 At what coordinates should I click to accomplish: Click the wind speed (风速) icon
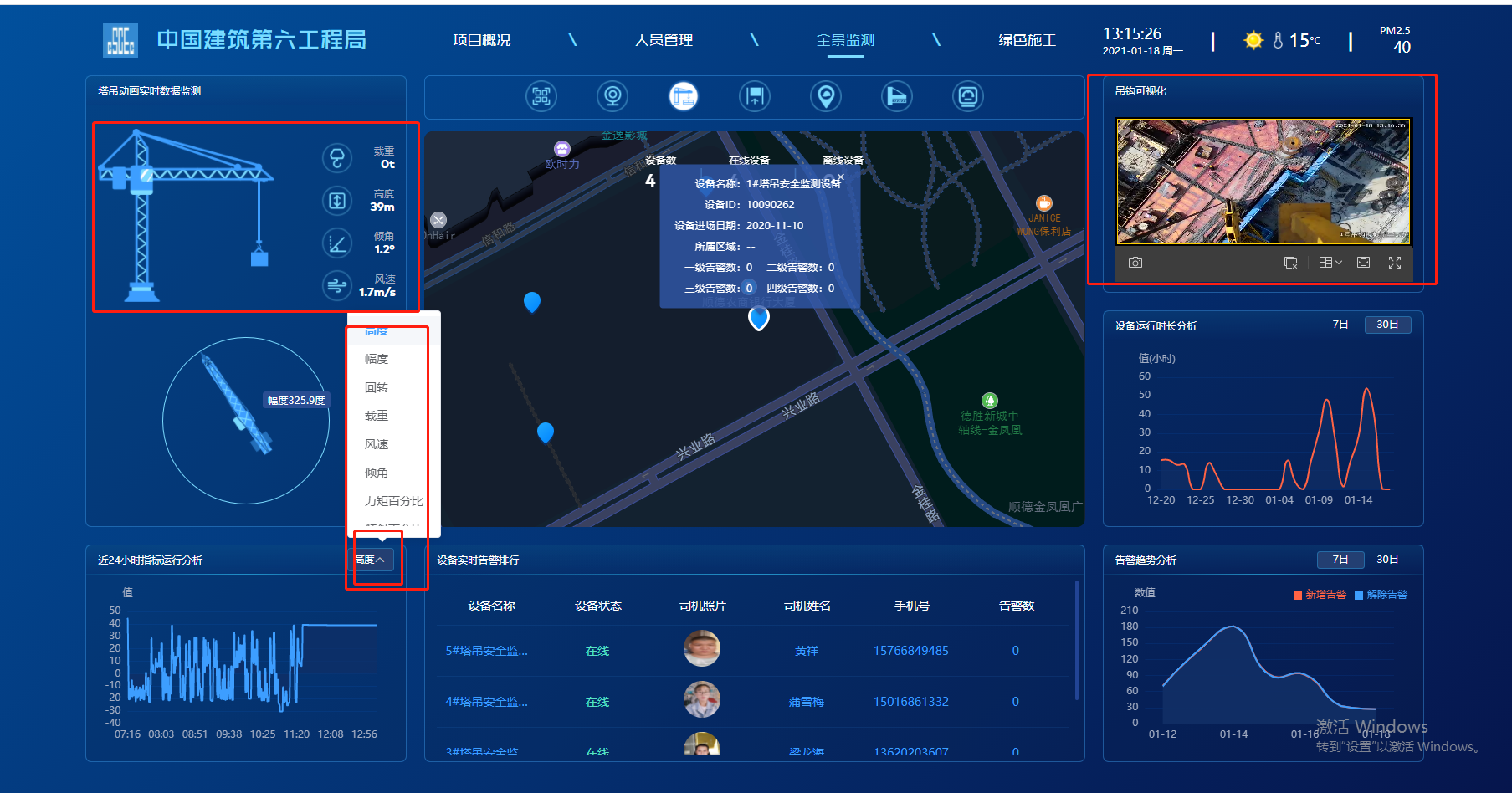pos(337,285)
